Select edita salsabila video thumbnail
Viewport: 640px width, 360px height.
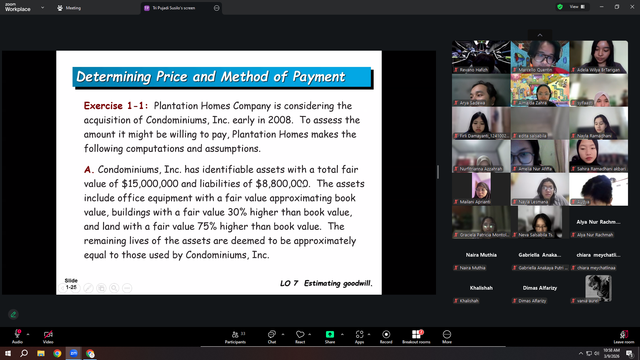[x=540, y=123]
